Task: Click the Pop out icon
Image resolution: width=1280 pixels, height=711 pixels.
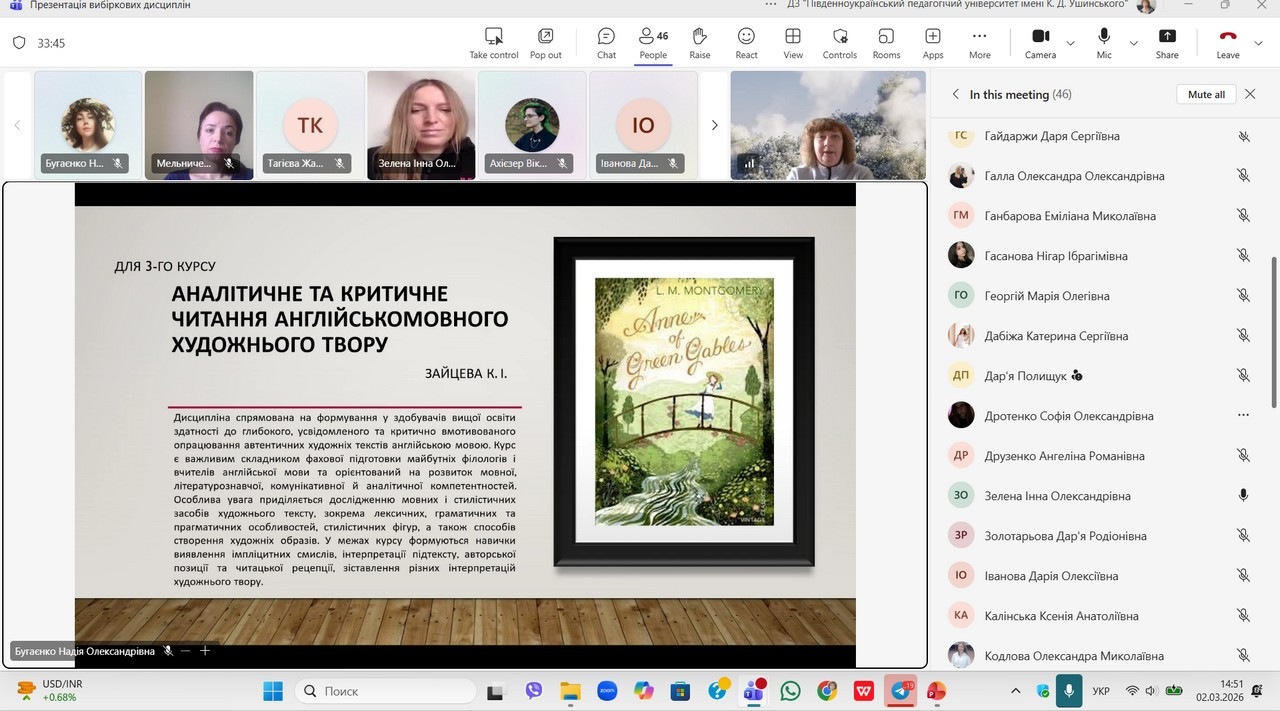Action: pyautogui.click(x=546, y=42)
